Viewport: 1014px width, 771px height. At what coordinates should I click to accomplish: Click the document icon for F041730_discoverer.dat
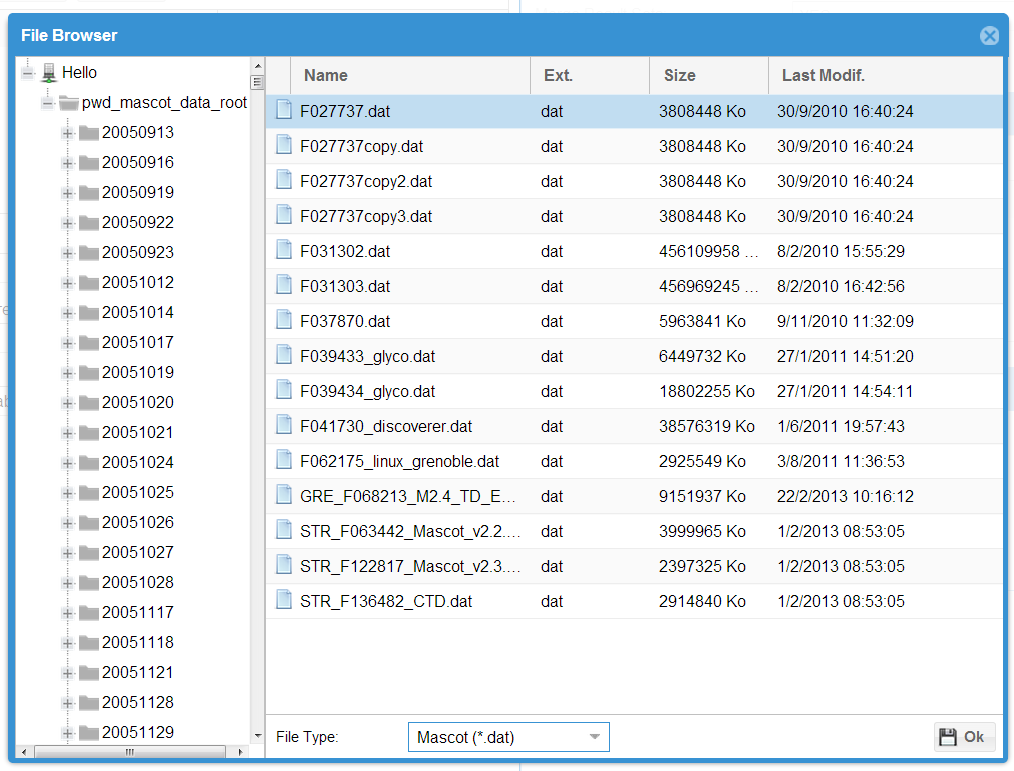pos(284,426)
